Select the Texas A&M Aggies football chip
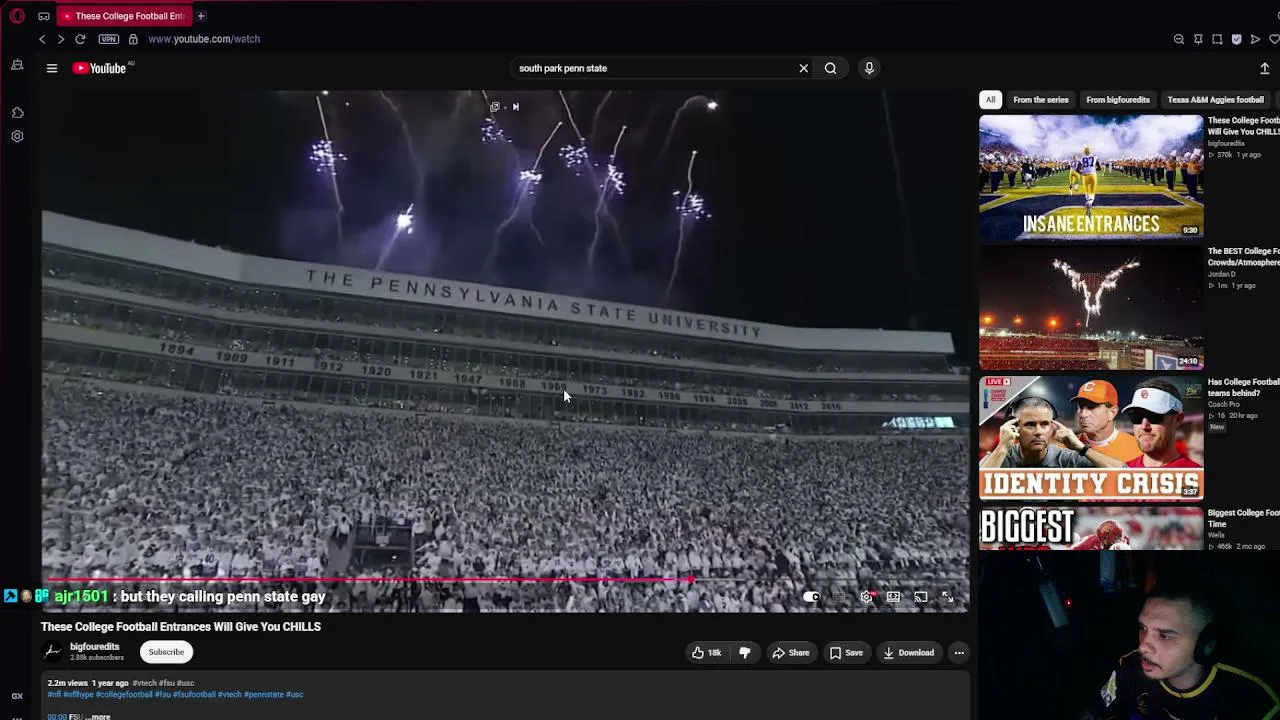 click(x=1215, y=100)
